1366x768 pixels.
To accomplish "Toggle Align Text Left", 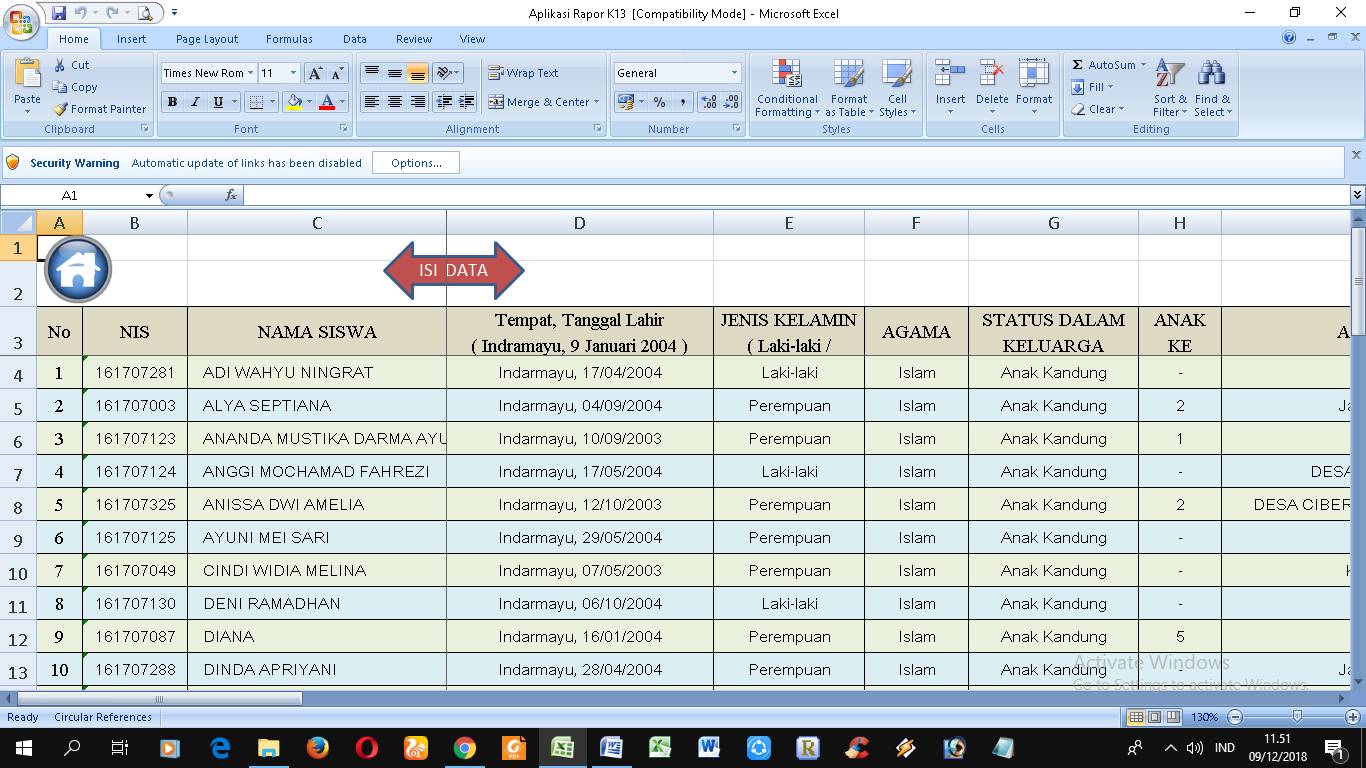I will (372, 102).
